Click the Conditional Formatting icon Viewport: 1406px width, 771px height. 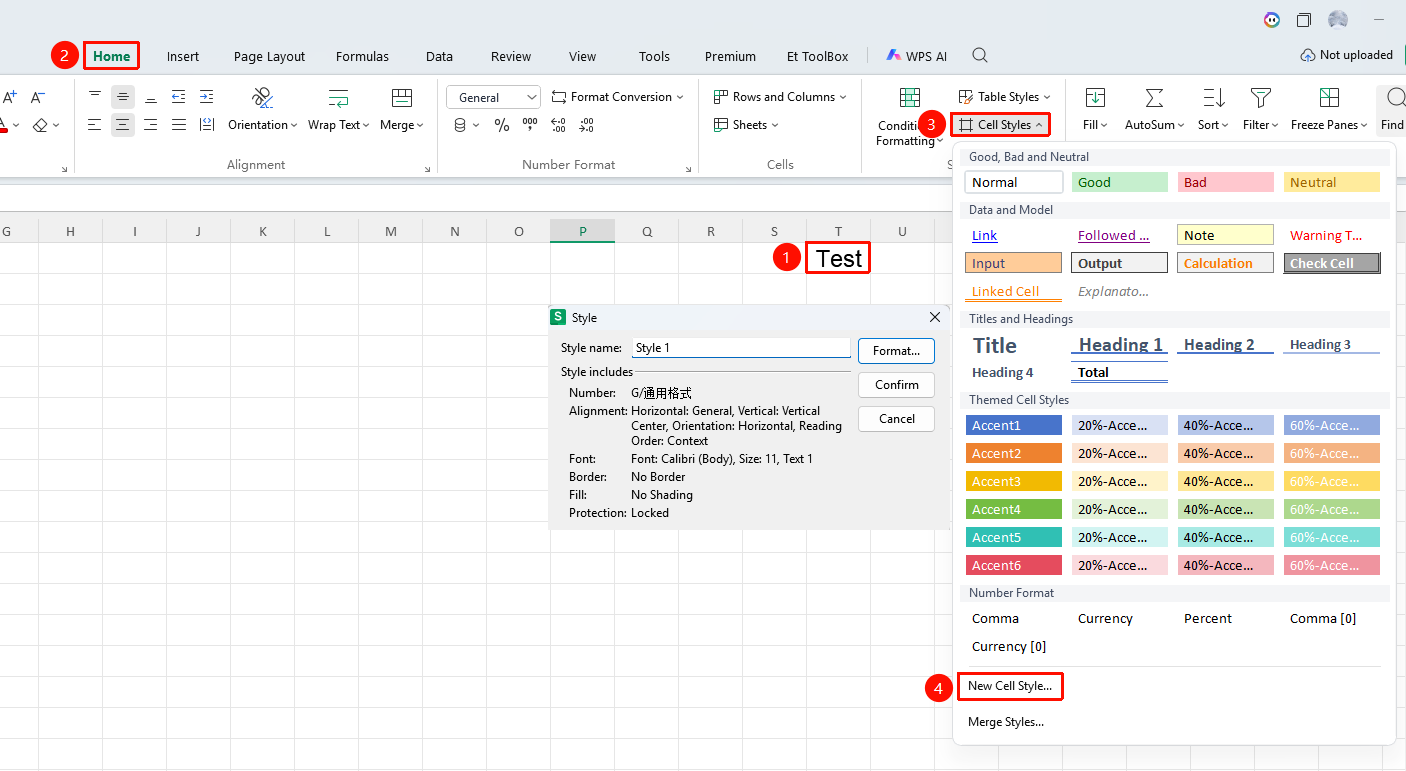click(x=910, y=98)
